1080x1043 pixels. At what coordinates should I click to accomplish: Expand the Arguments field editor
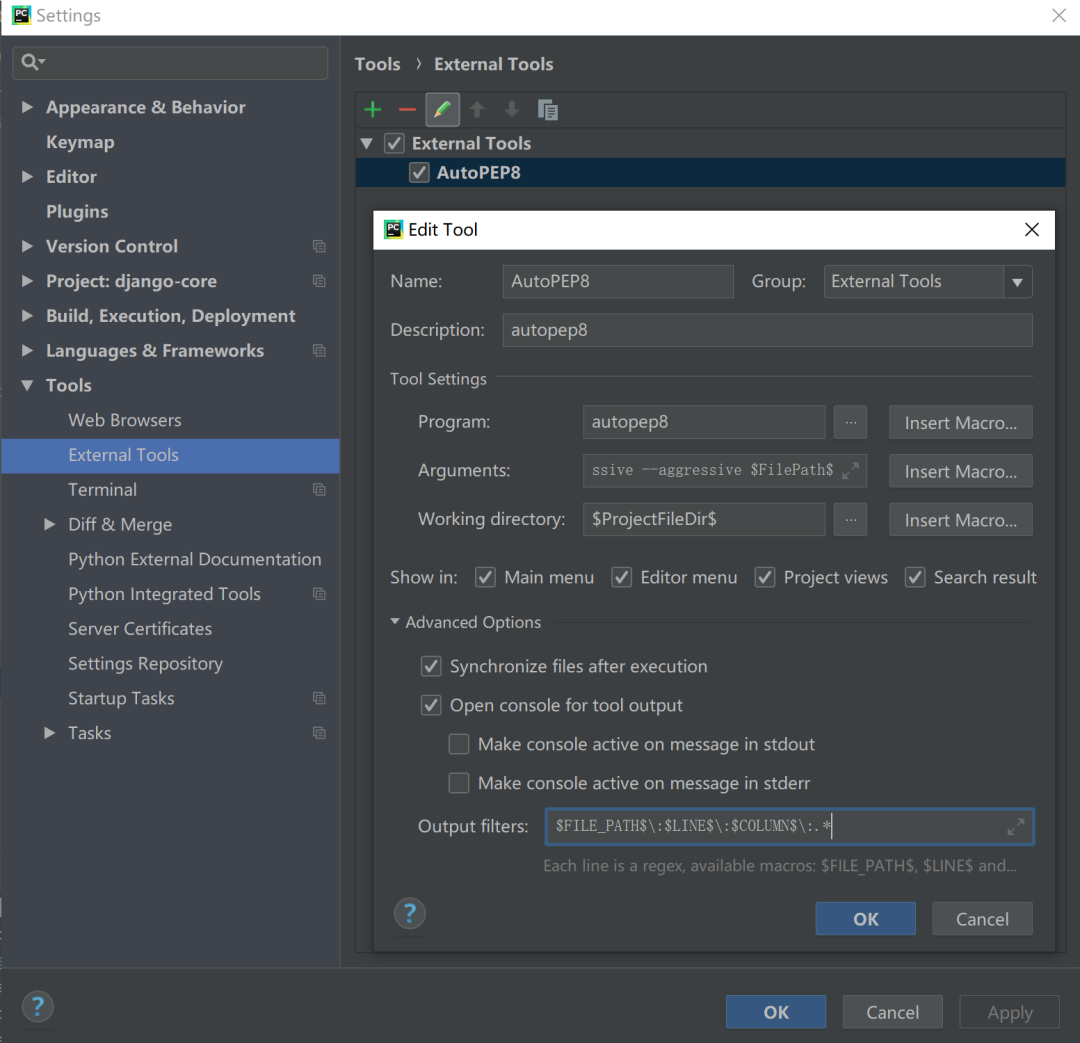tap(851, 470)
